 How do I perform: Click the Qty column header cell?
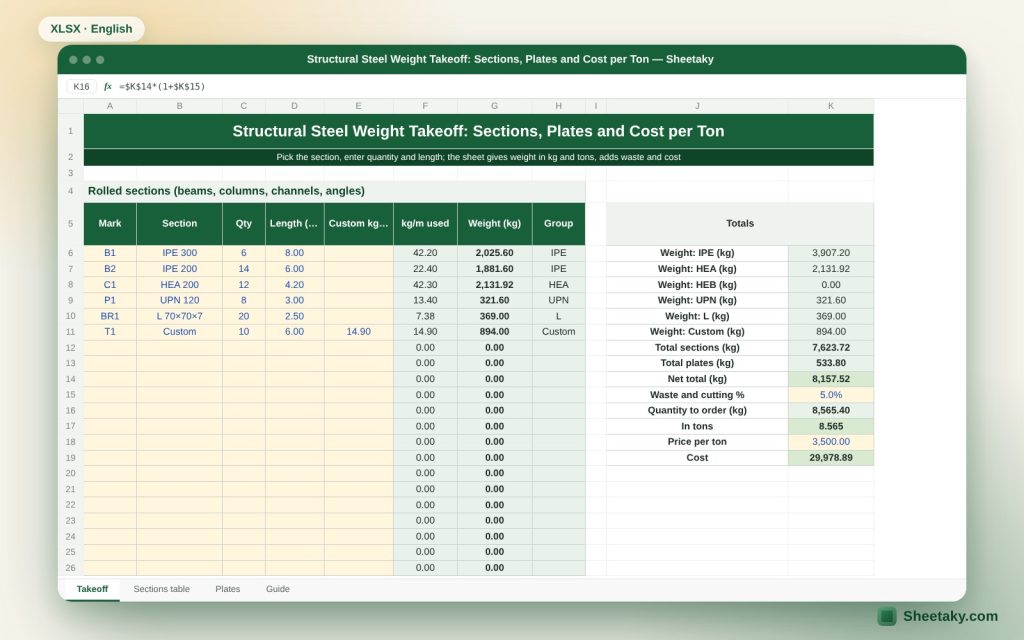point(244,223)
